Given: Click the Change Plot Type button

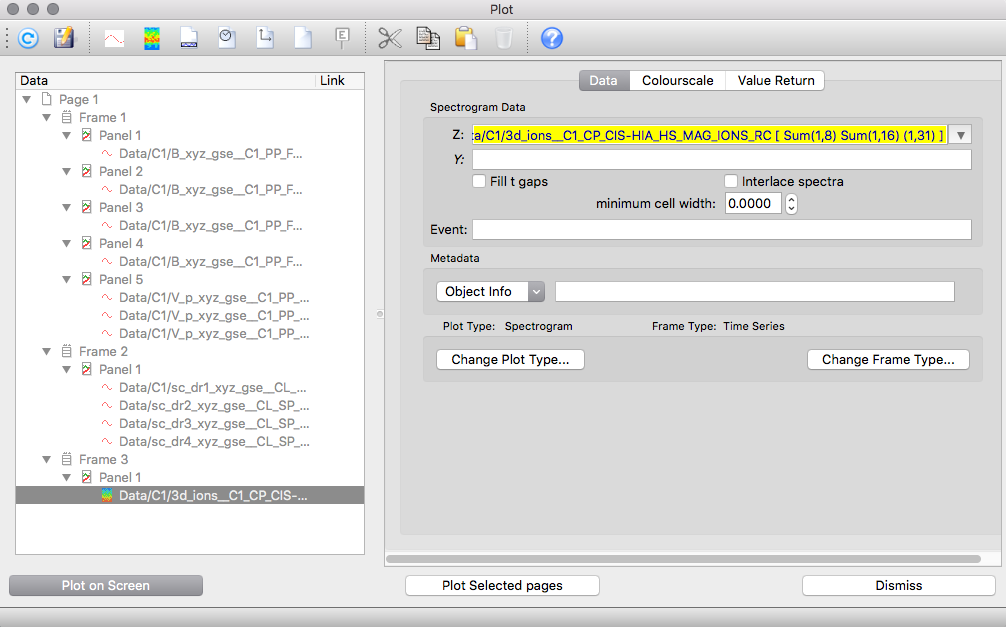Looking at the screenshot, I should pyautogui.click(x=510, y=359).
